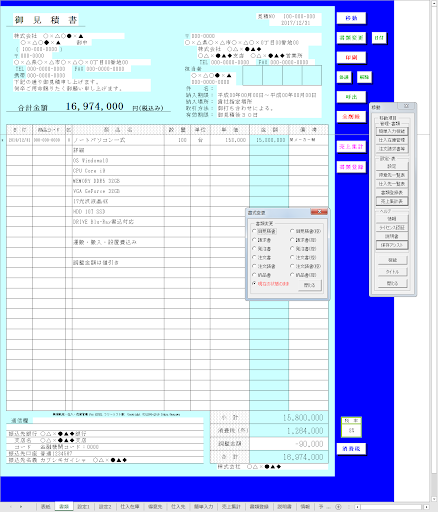Click the 保存アシスト button
The image size is (438, 512).
tap(392, 245)
